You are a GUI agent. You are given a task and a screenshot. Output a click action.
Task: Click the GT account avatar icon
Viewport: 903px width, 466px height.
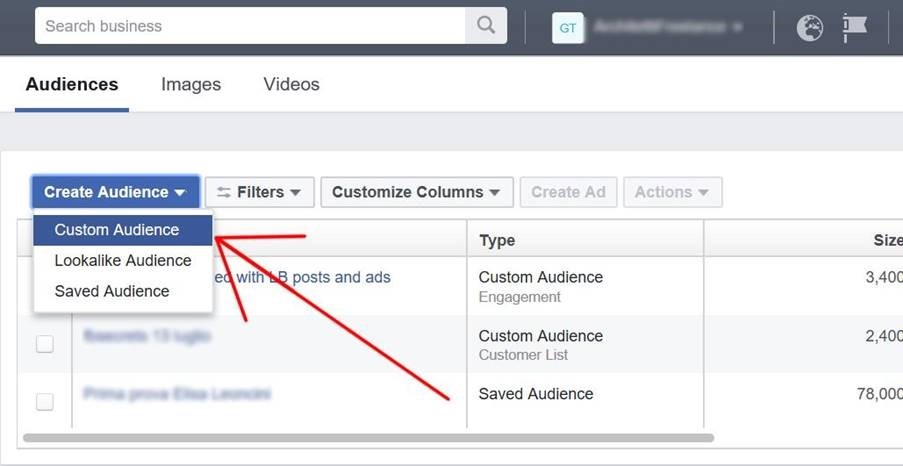pos(567,28)
